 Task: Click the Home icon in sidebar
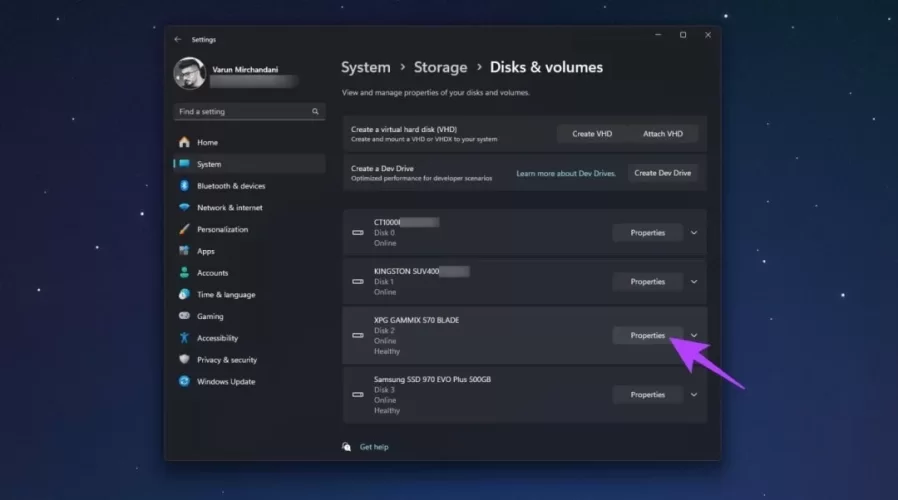click(184, 143)
